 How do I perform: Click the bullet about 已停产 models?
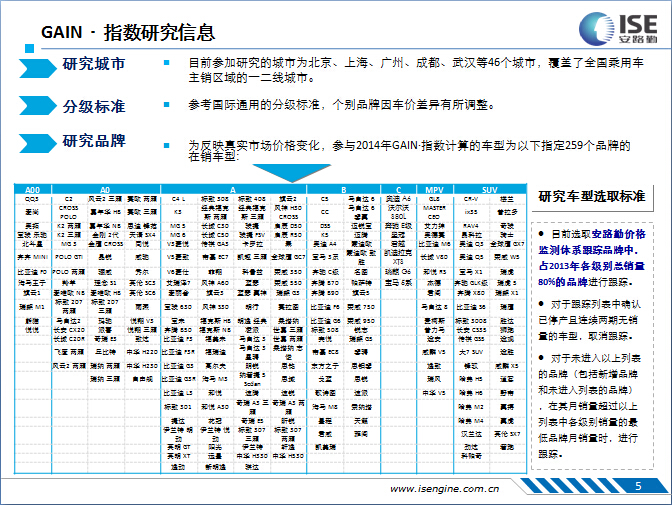click(590, 320)
